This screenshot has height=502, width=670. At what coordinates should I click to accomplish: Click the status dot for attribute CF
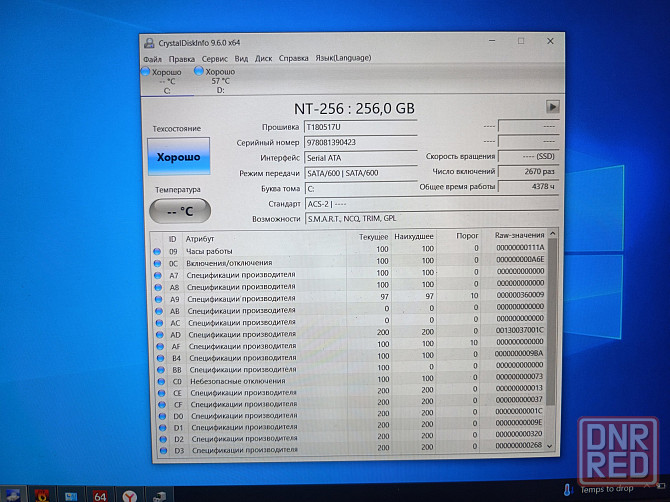[162, 405]
